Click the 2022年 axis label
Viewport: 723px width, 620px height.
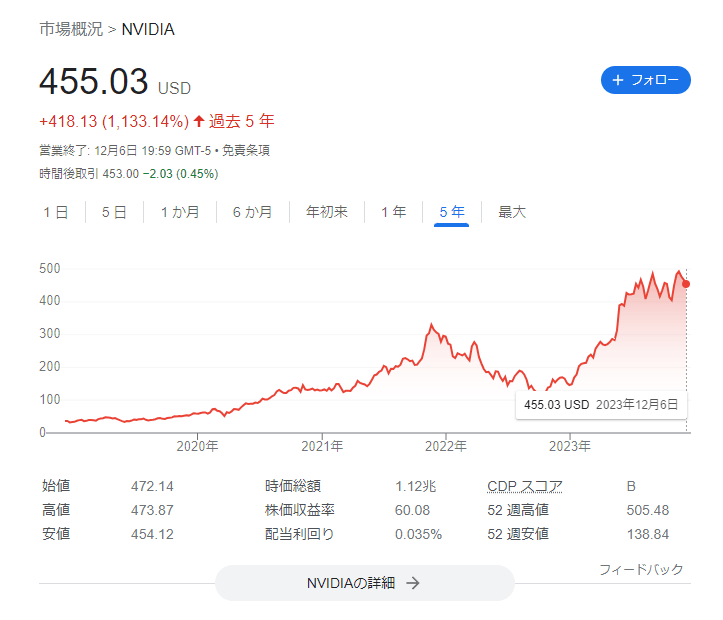coord(445,446)
